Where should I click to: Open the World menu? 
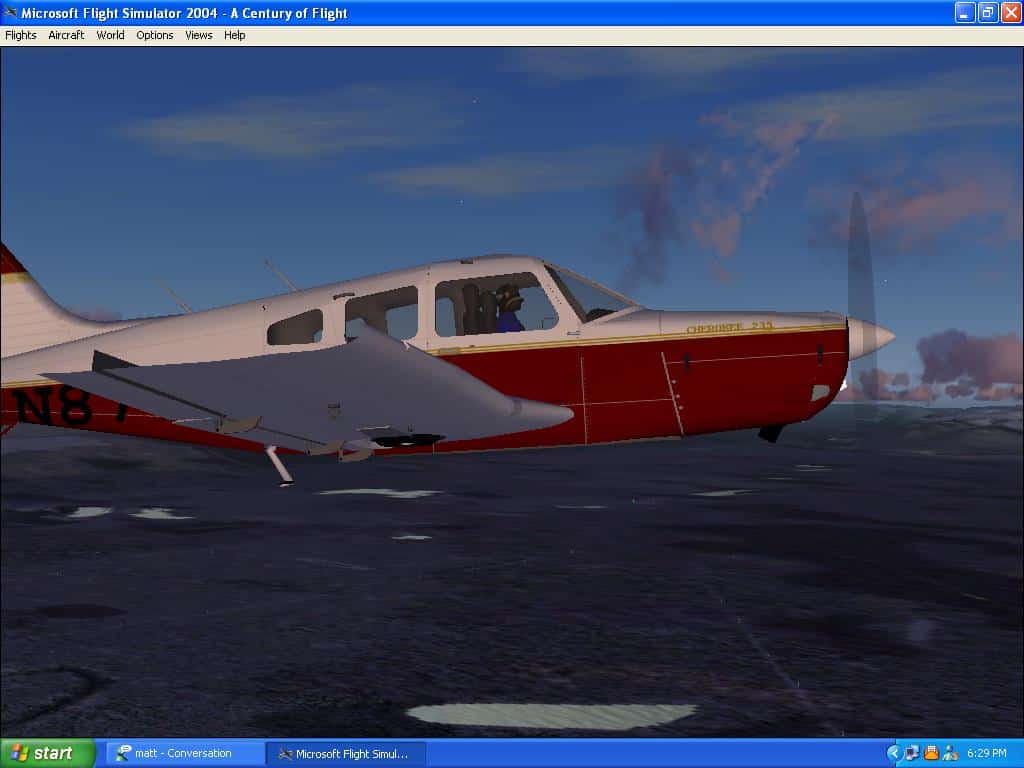(x=110, y=35)
